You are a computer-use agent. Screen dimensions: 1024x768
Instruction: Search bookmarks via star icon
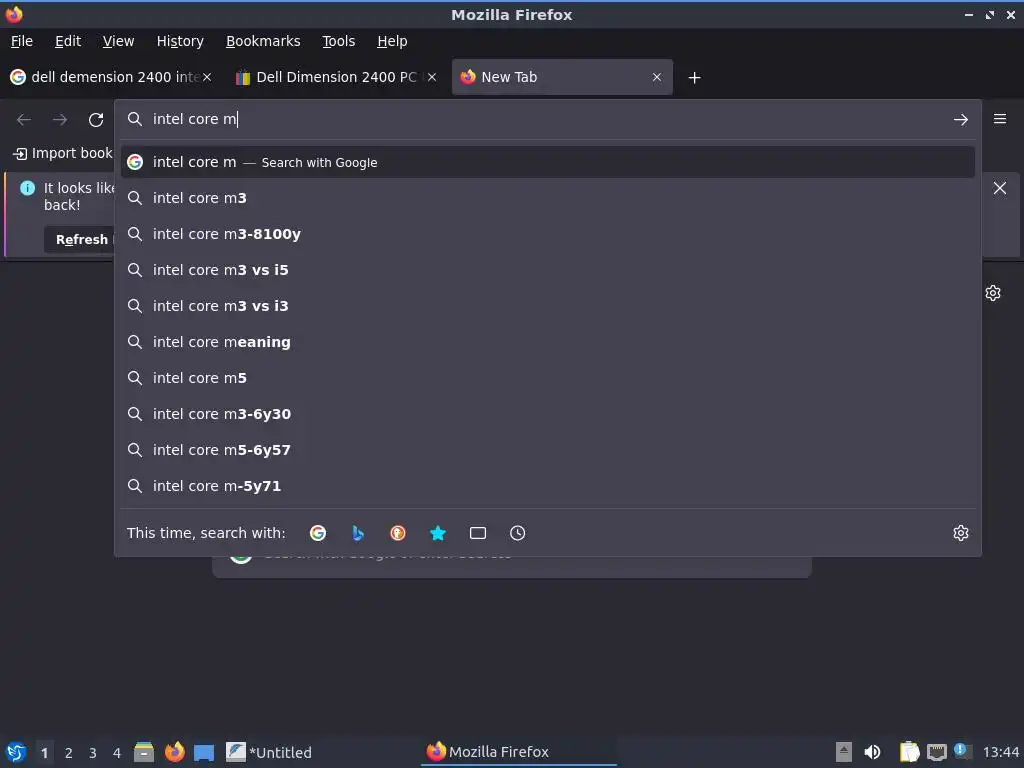438,533
